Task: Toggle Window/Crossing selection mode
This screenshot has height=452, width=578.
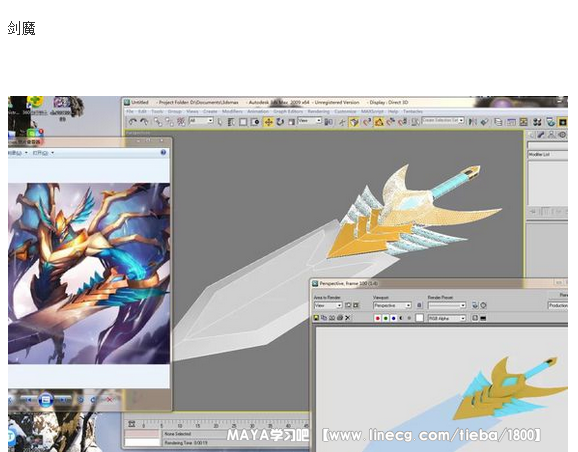Action: coord(255,122)
